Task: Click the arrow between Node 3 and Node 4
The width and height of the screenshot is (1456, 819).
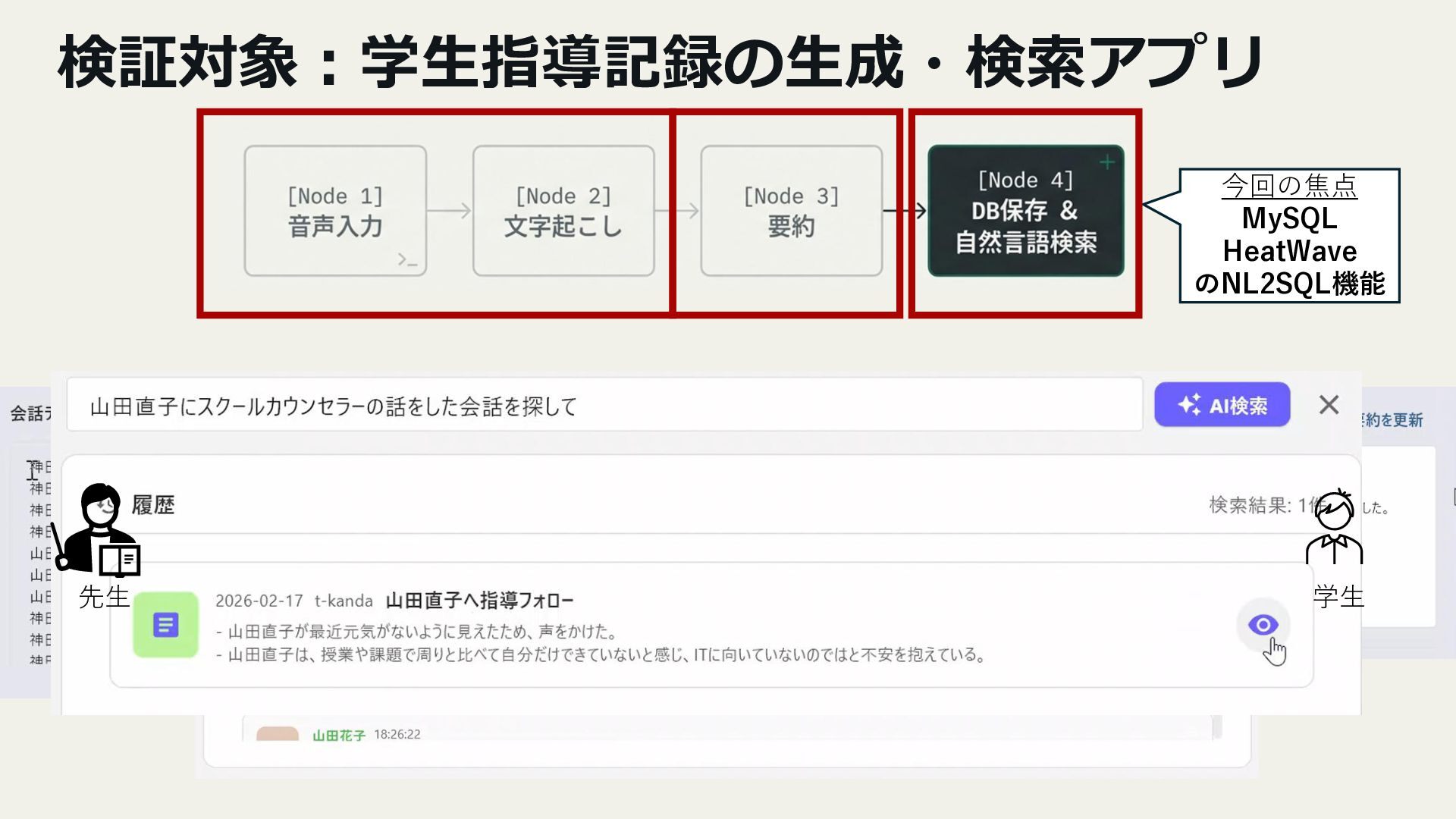Action: [x=905, y=211]
